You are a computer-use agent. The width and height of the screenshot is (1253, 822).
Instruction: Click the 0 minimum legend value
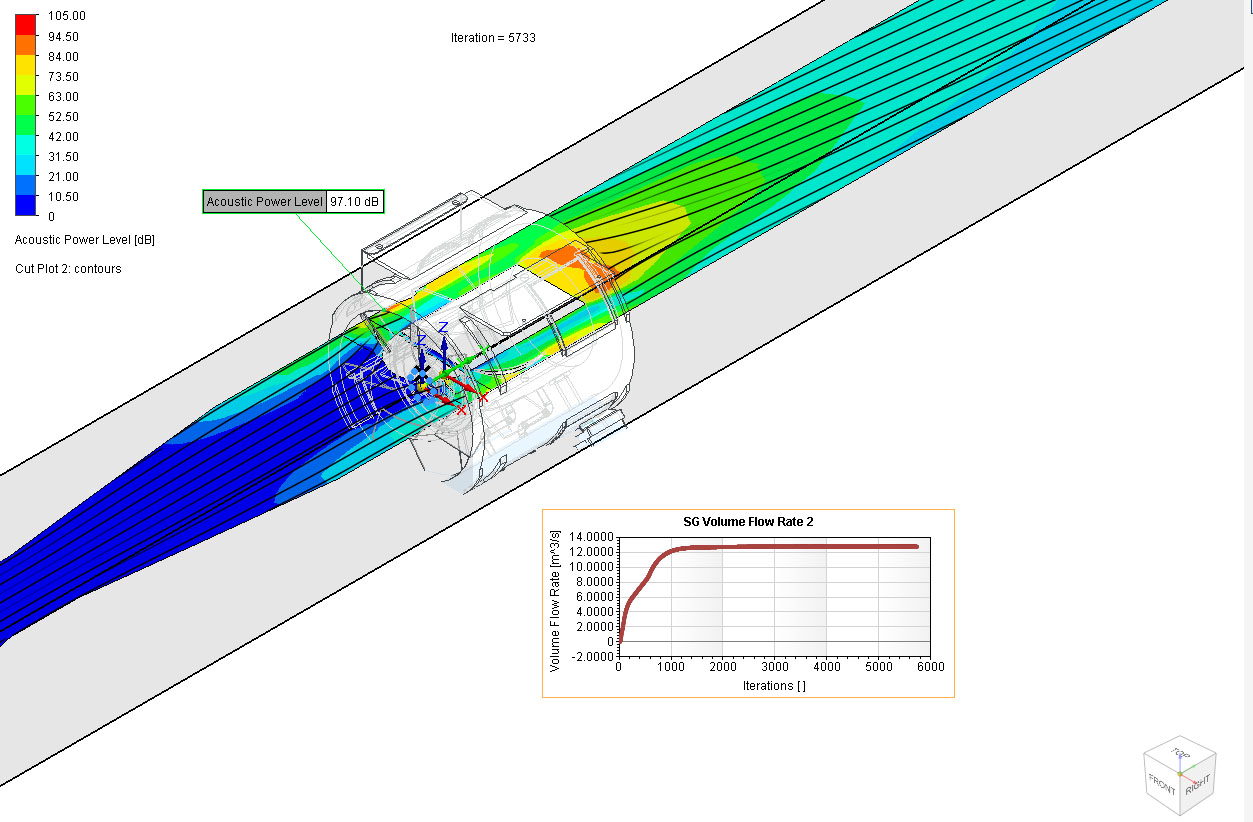(x=52, y=216)
